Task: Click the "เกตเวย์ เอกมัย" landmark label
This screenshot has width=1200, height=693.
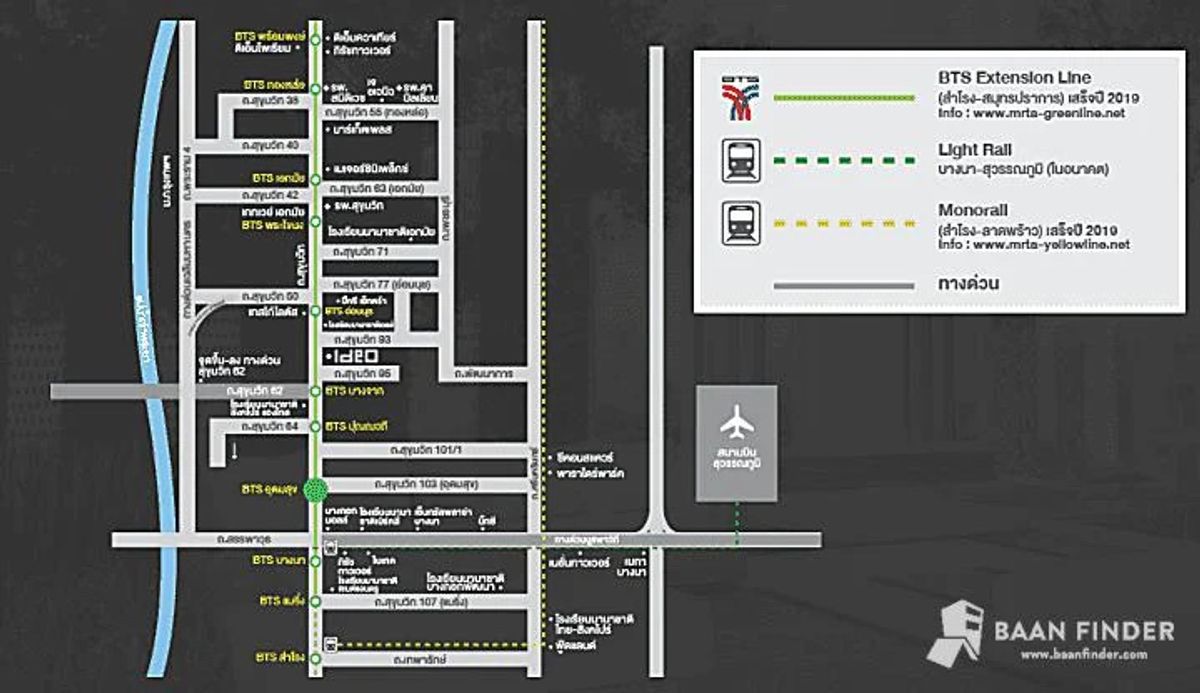Action: tap(271, 213)
